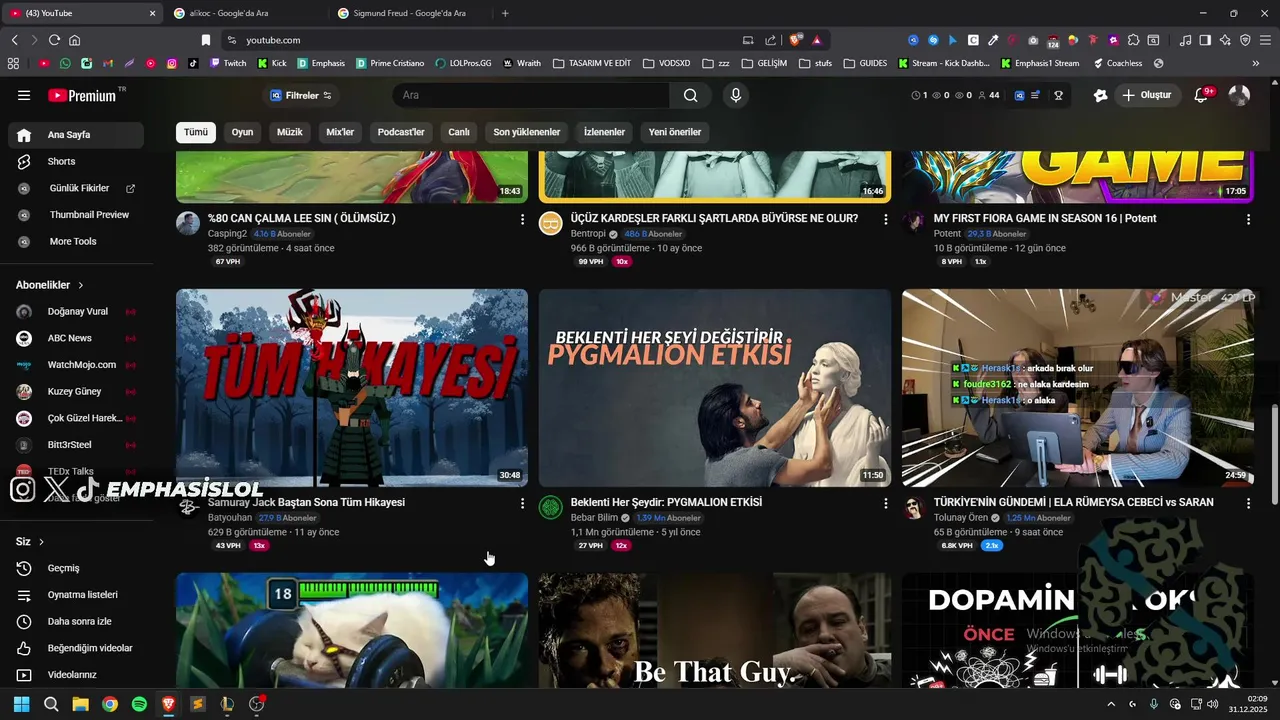1280x720 pixels.
Task: Select the Canlı filter chip
Action: click(x=459, y=132)
